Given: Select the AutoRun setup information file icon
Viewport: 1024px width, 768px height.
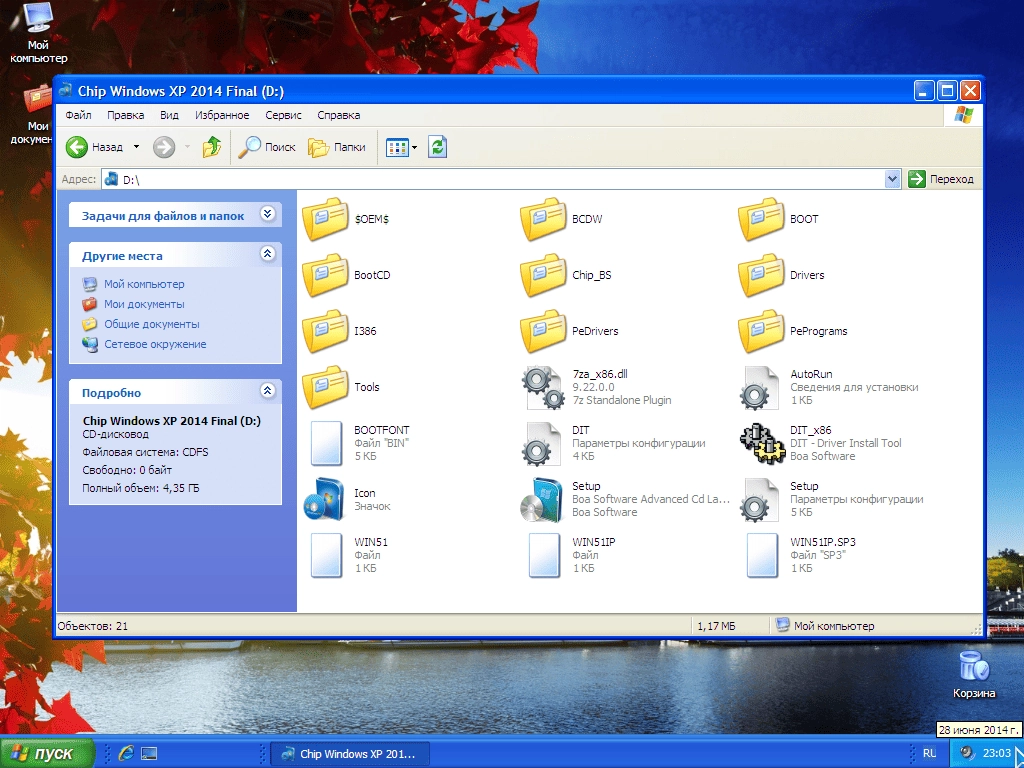Looking at the screenshot, I should point(761,387).
